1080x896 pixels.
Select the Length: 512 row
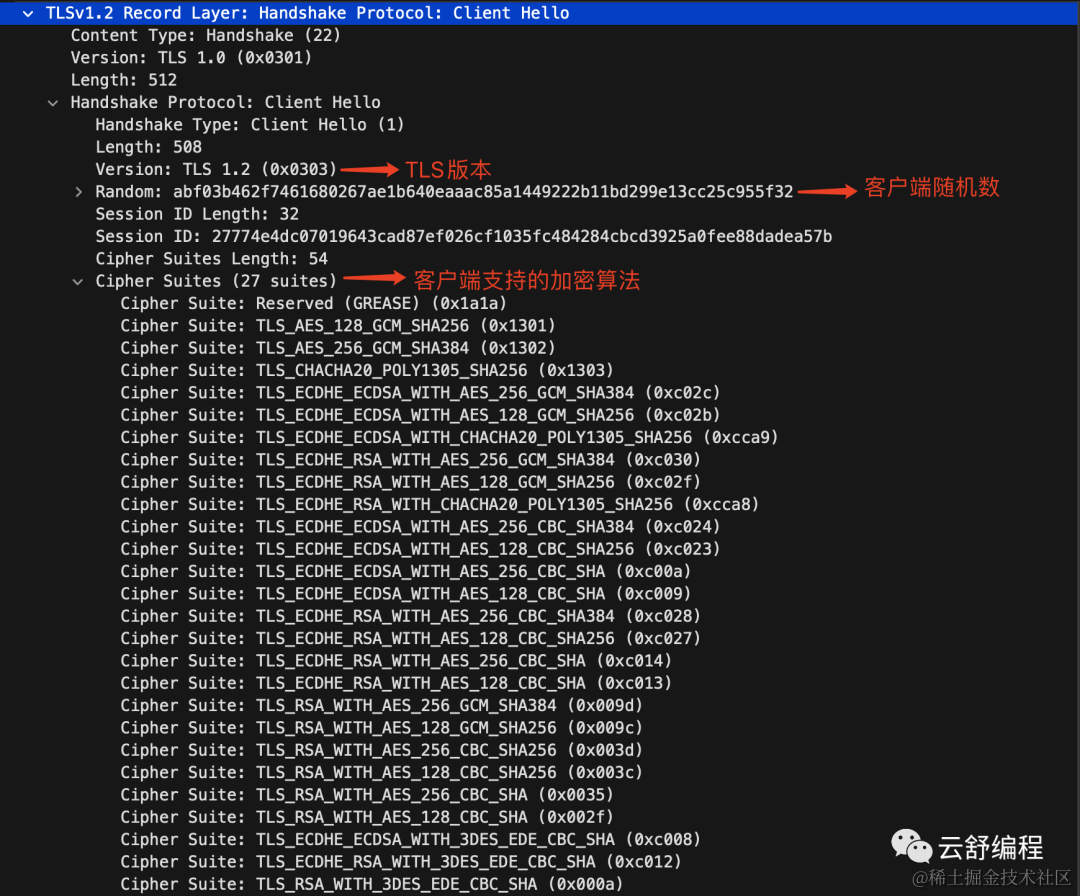tap(123, 80)
